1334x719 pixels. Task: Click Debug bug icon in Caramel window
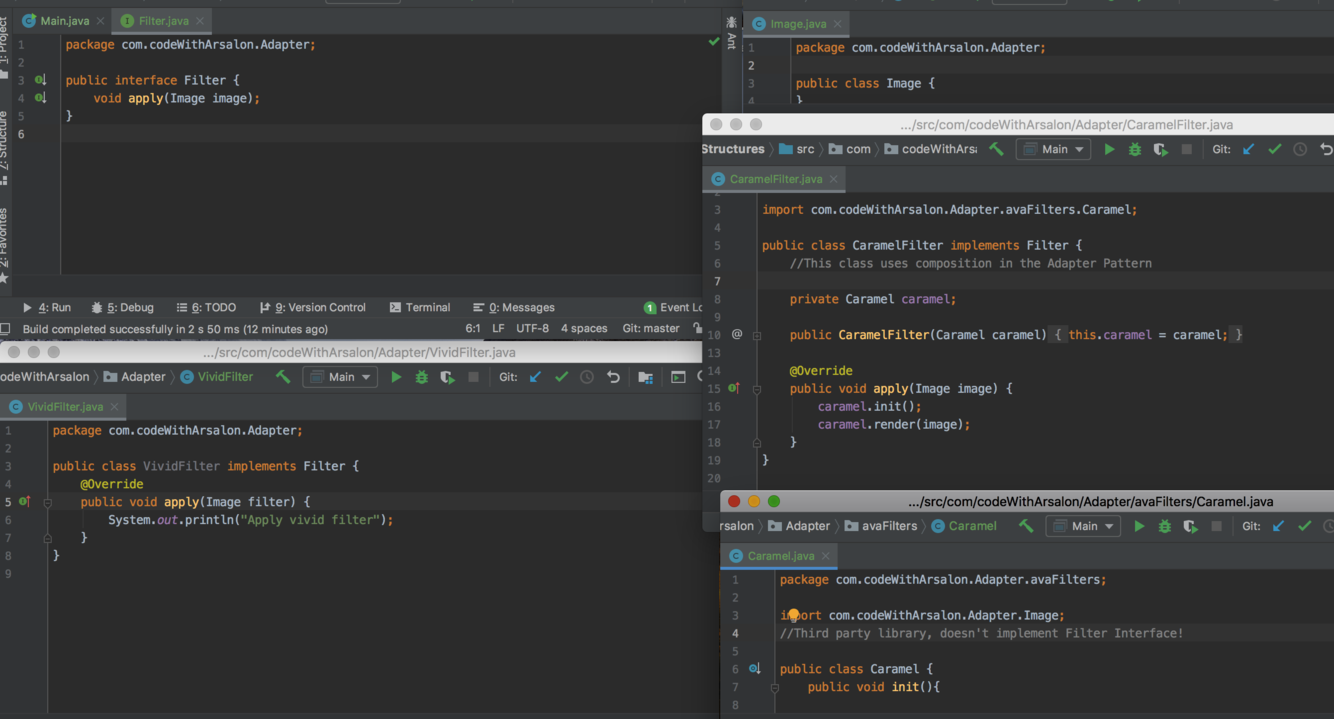[x=1164, y=526]
